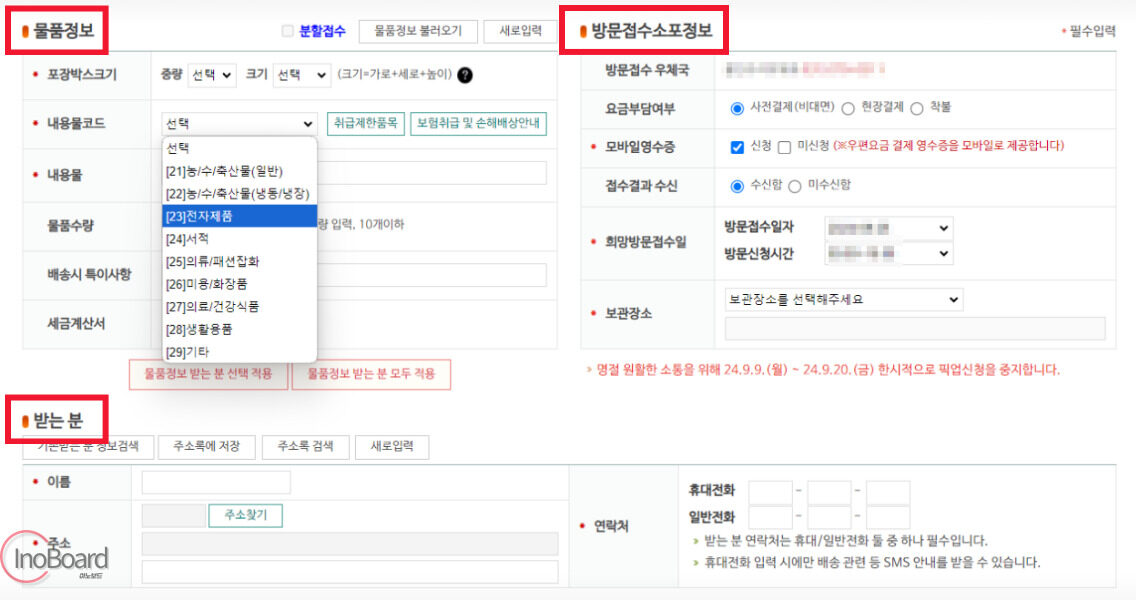Viewport: 1136px width, 600px height.
Task: Open the 크기 size dropdown
Action: [x=301, y=75]
